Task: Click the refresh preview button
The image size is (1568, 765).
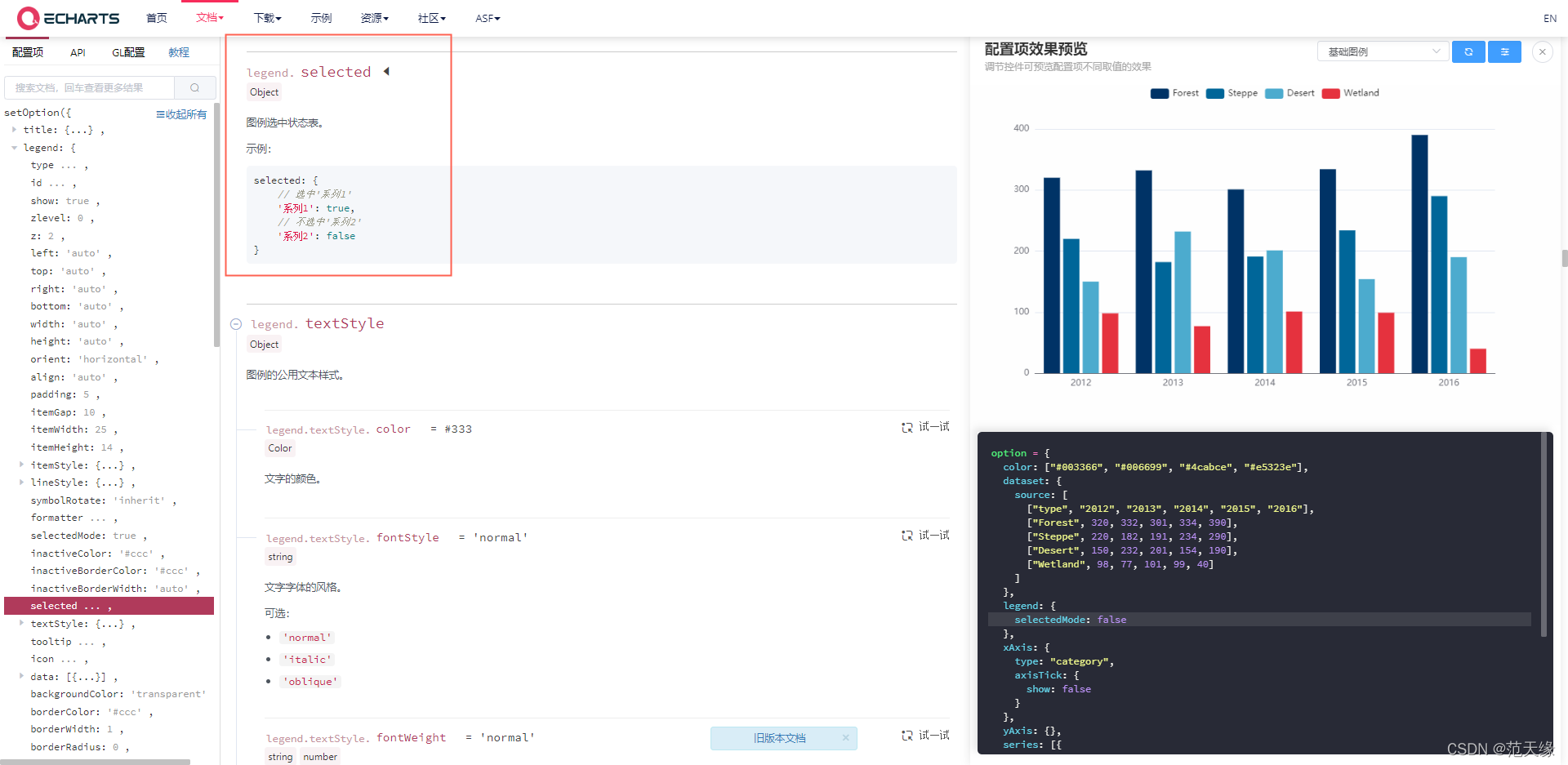Action: click(1468, 51)
